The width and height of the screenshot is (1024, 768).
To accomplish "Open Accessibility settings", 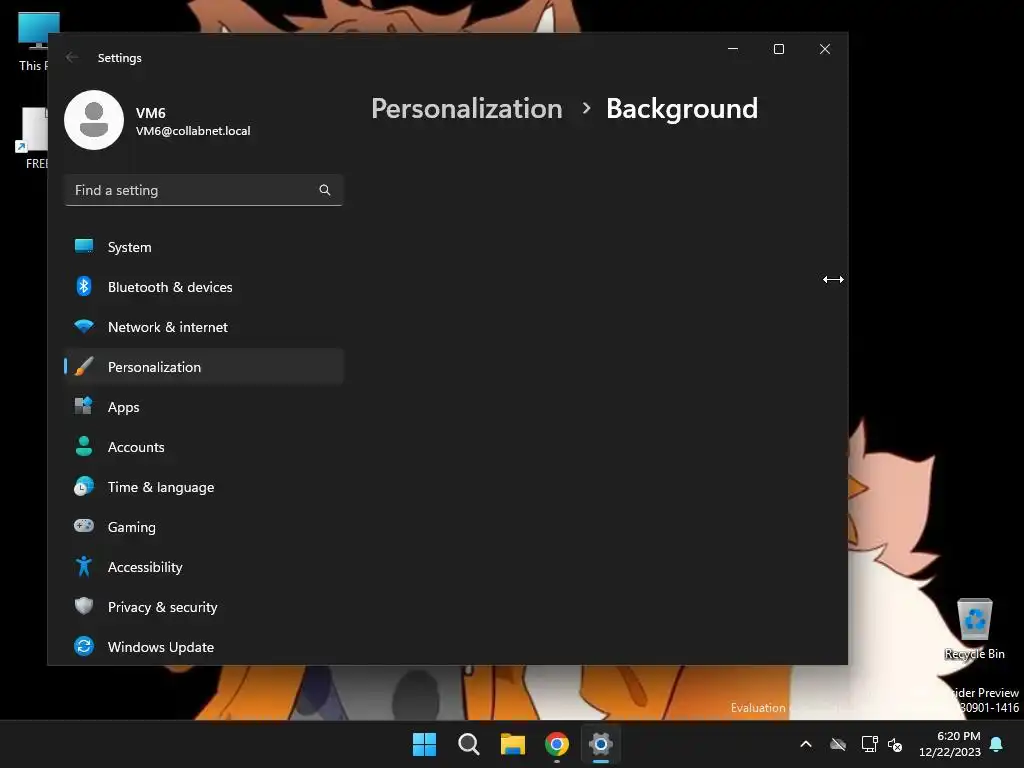I will [204, 567].
